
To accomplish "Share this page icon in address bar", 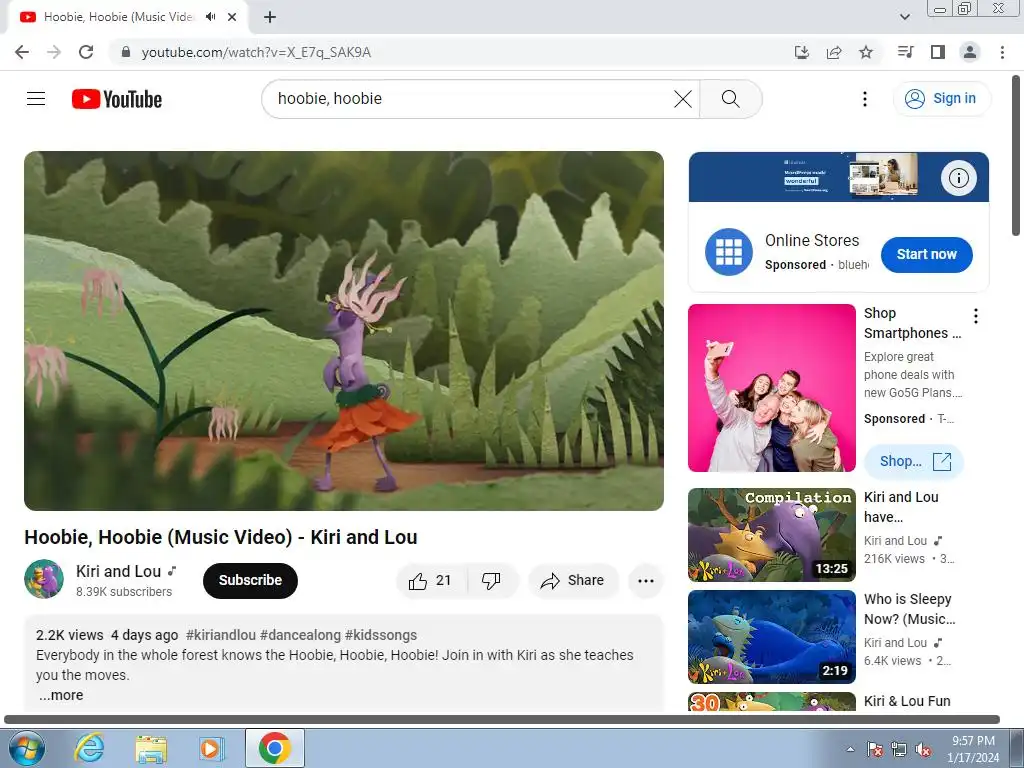I will (x=834, y=52).
